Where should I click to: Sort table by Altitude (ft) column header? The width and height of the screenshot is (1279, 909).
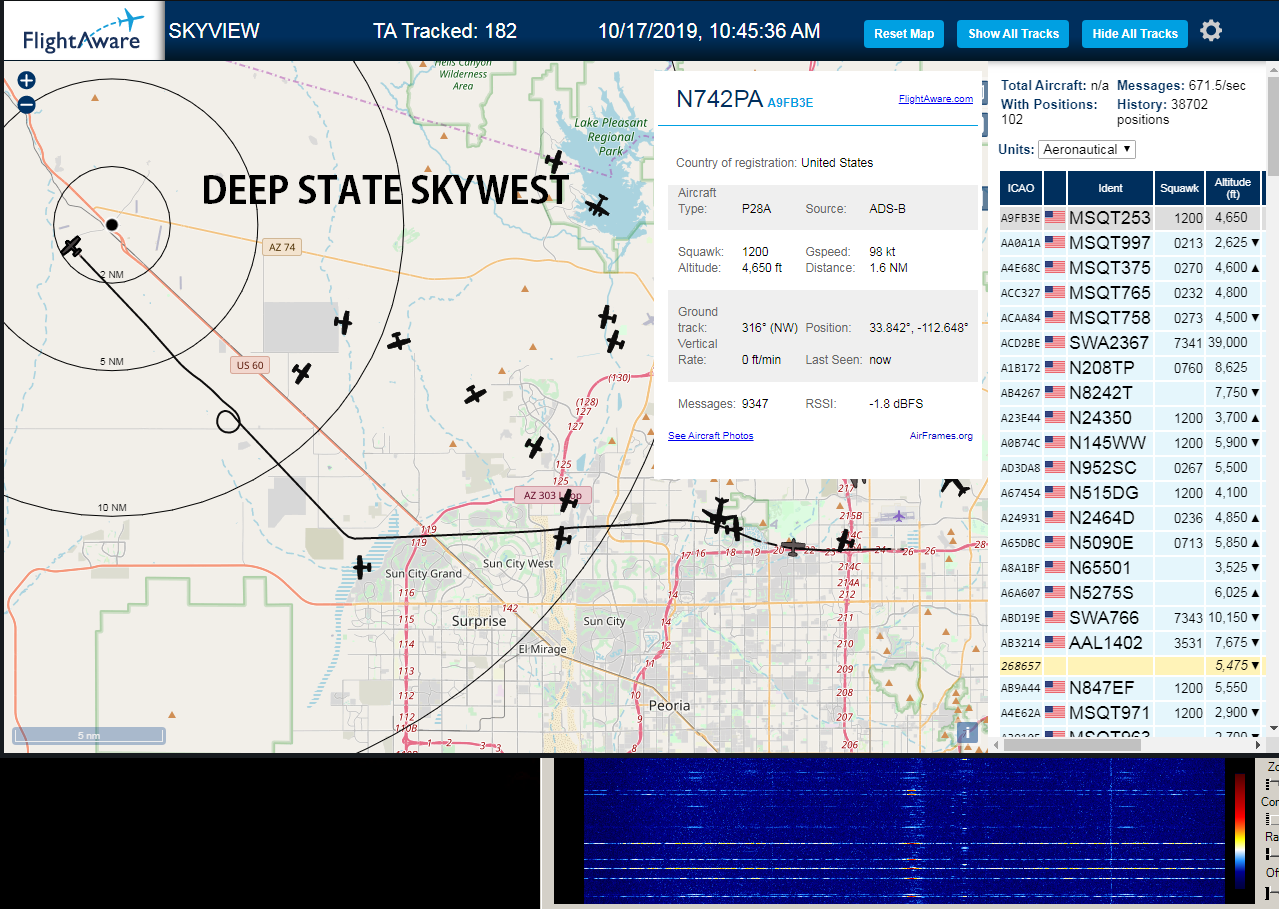tap(1232, 188)
